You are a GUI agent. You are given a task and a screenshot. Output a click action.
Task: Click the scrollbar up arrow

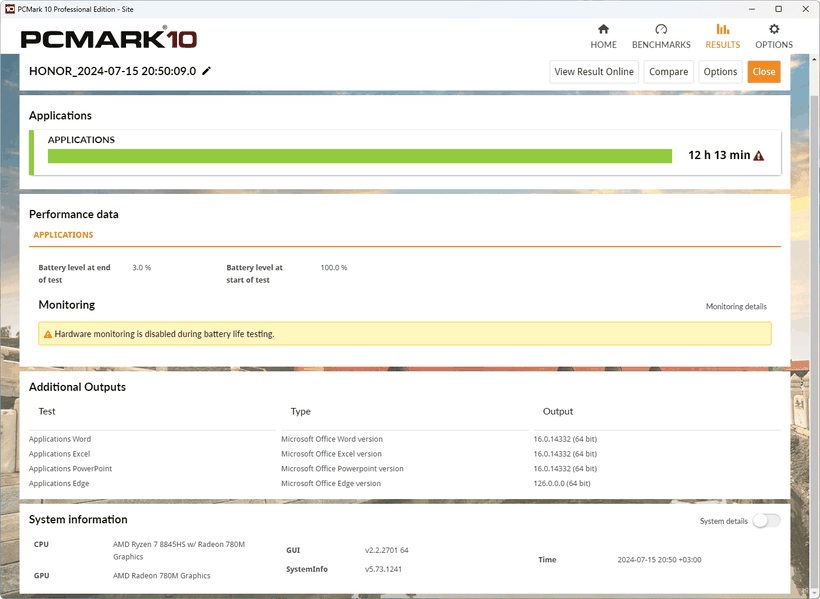point(815,59)
